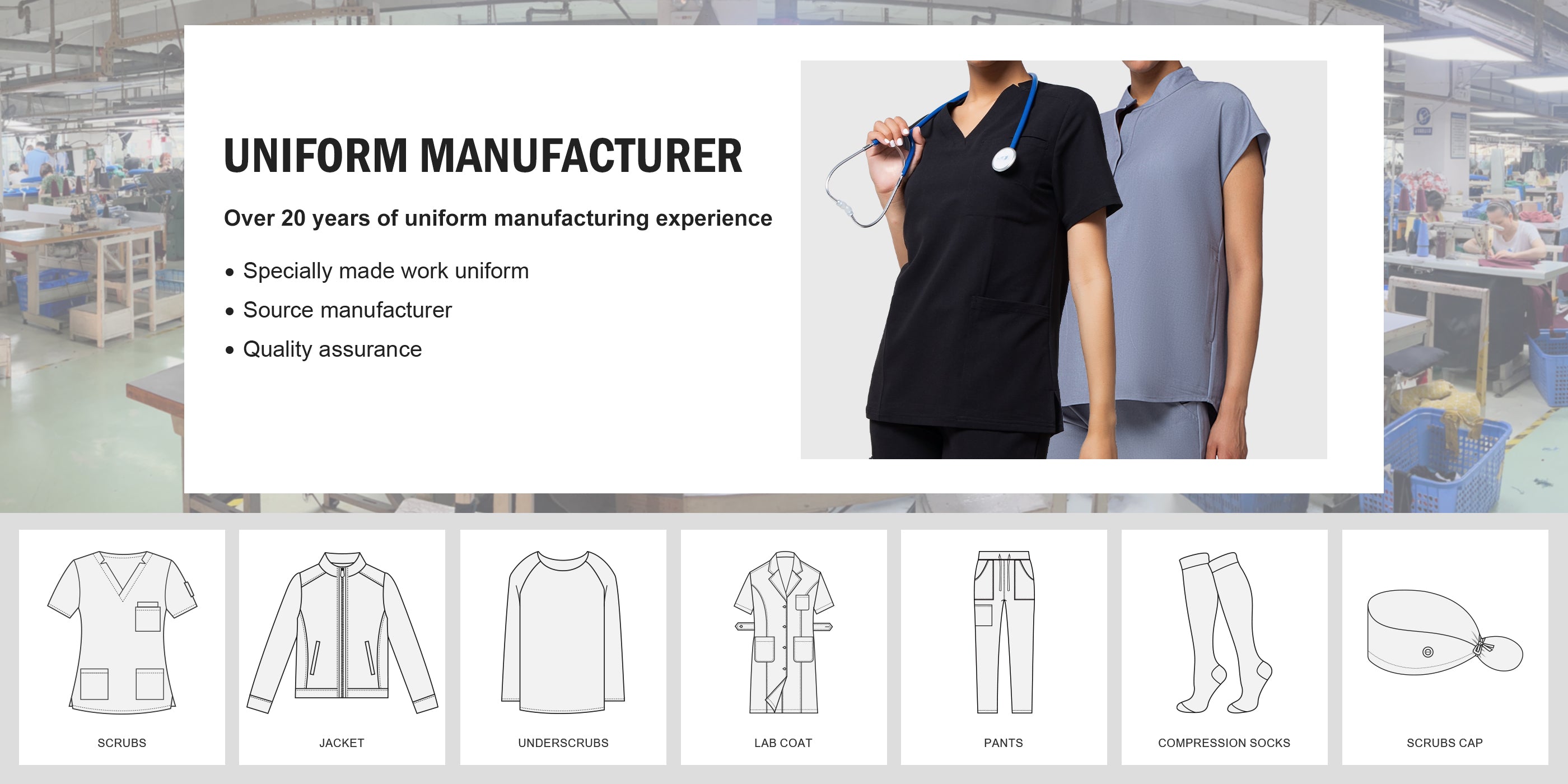The width and height of the screenshot is (1568, 784).
Task: Click the scrubs top garment icon
Action: (122, 632)
